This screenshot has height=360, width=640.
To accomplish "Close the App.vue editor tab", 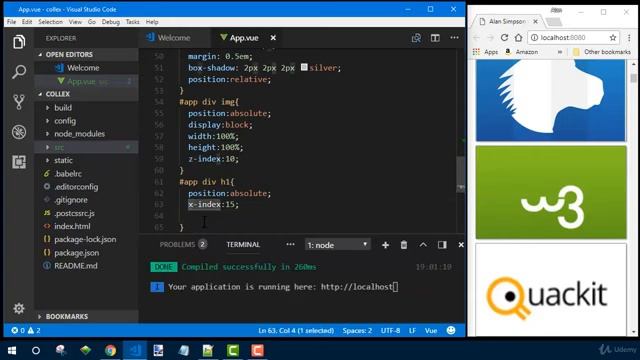I will (x=273, y=38).
